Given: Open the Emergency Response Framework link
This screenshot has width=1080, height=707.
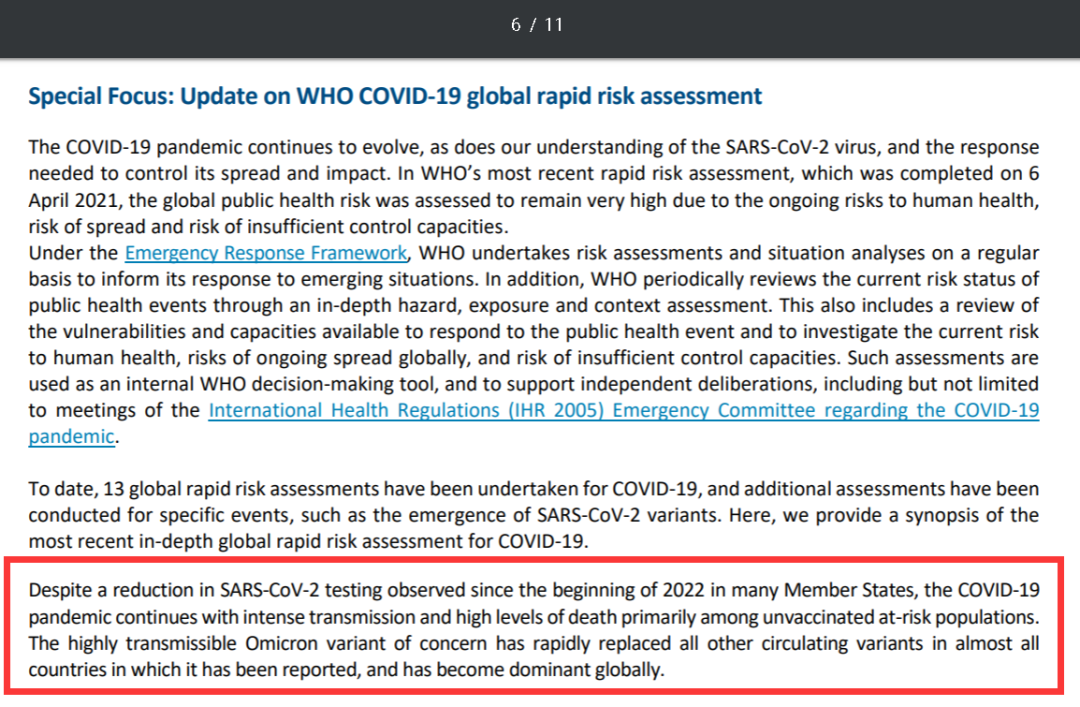Looking at the screenshot, I should [265, 253].
